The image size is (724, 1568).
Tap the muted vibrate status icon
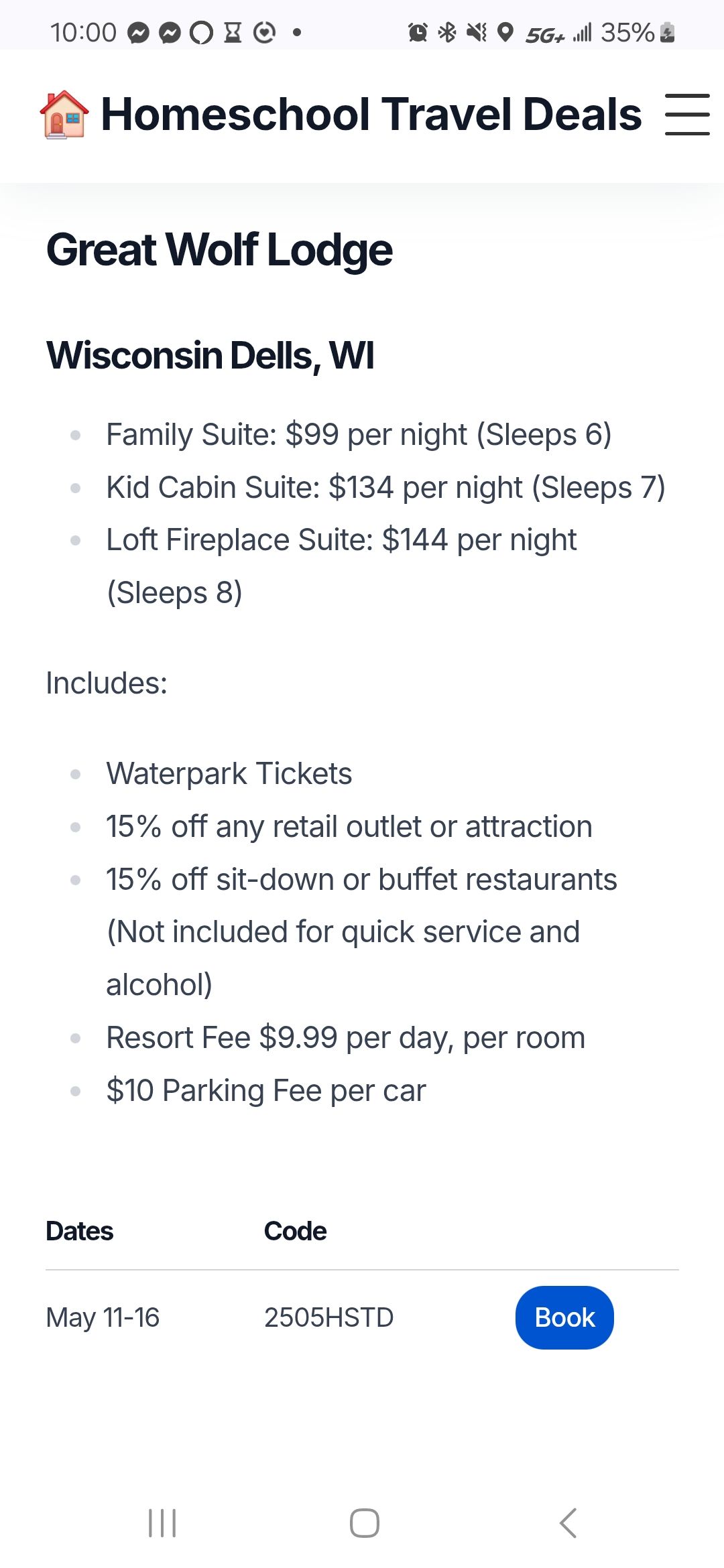[477, 32]
